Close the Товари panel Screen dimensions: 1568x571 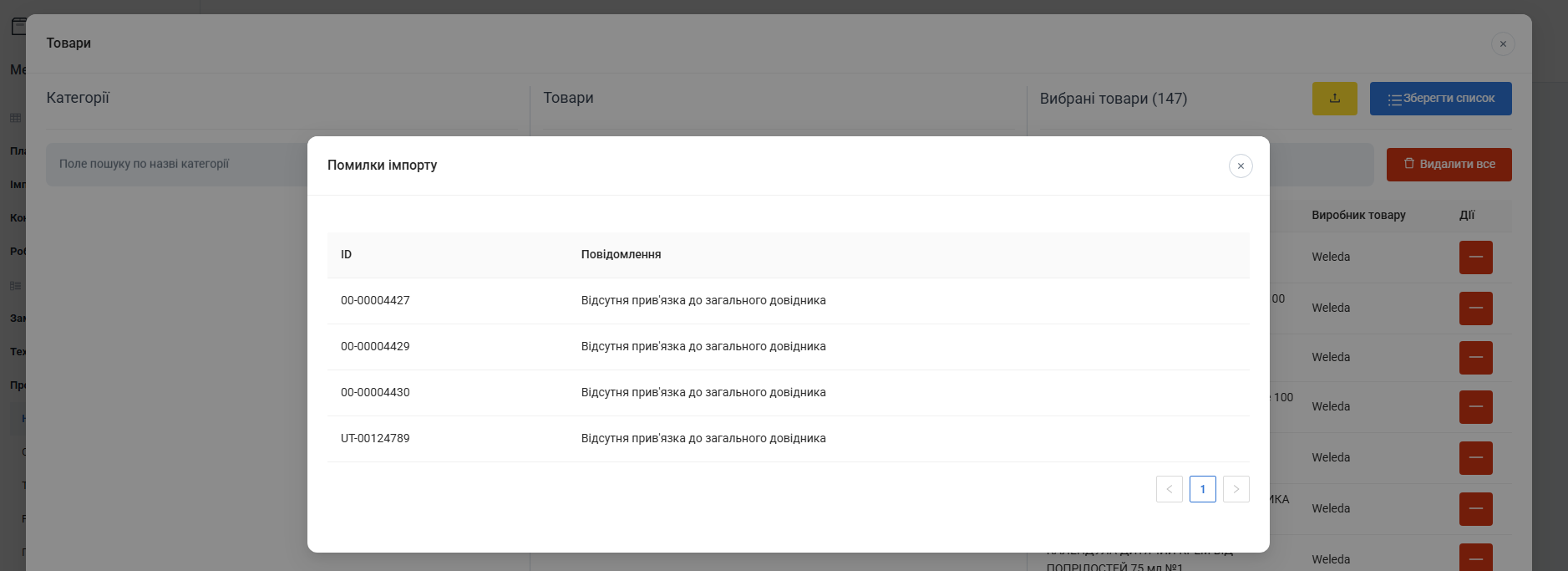[1502, 43]
